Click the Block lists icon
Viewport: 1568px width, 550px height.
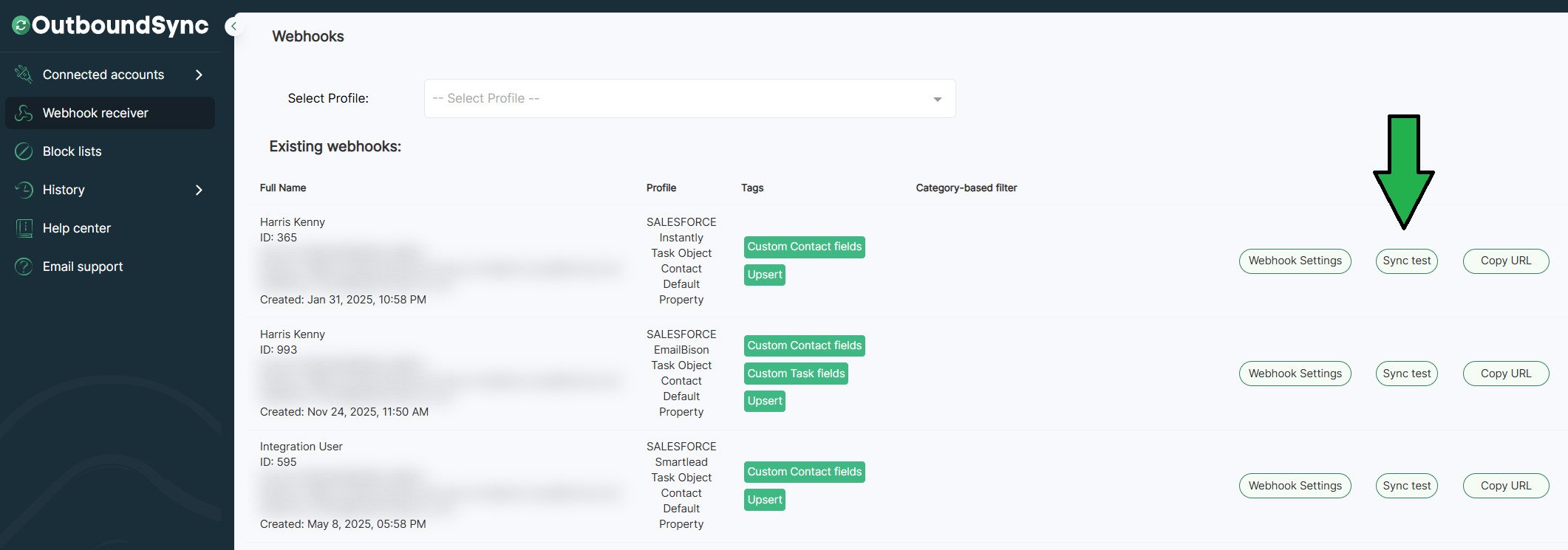24,151
